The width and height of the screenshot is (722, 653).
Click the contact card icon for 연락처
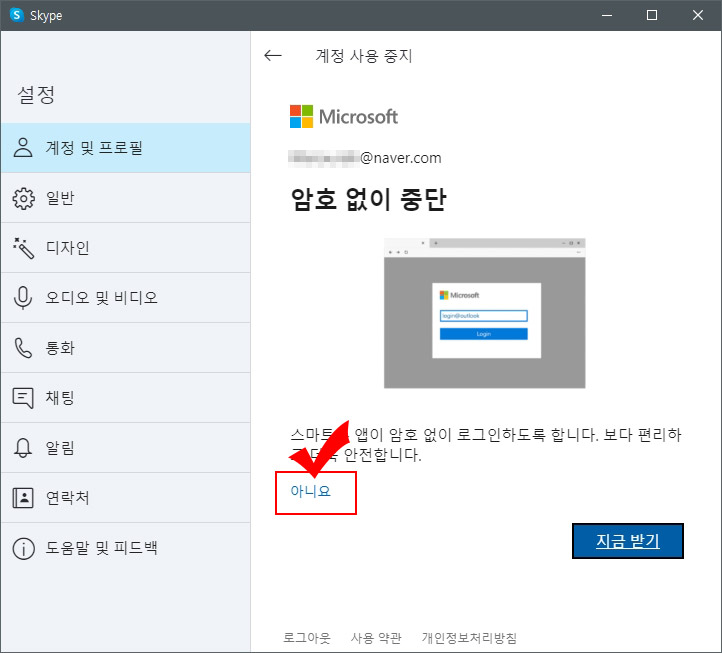click(23, 498)
